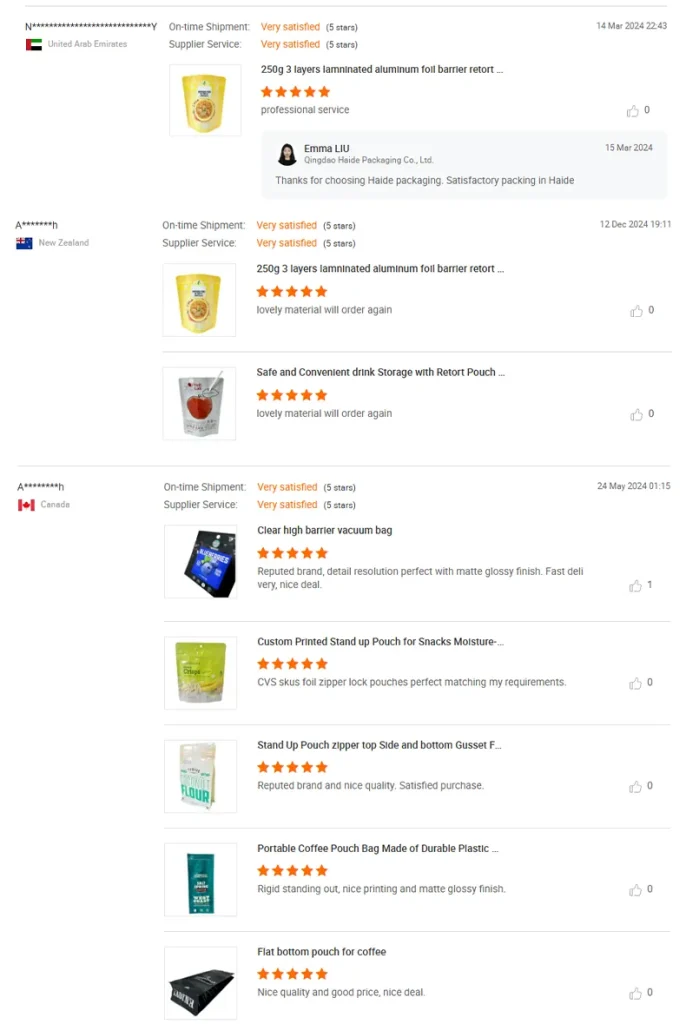
Task: Open Safe and Convenient drink Storage product title
Action: (380, 372)
